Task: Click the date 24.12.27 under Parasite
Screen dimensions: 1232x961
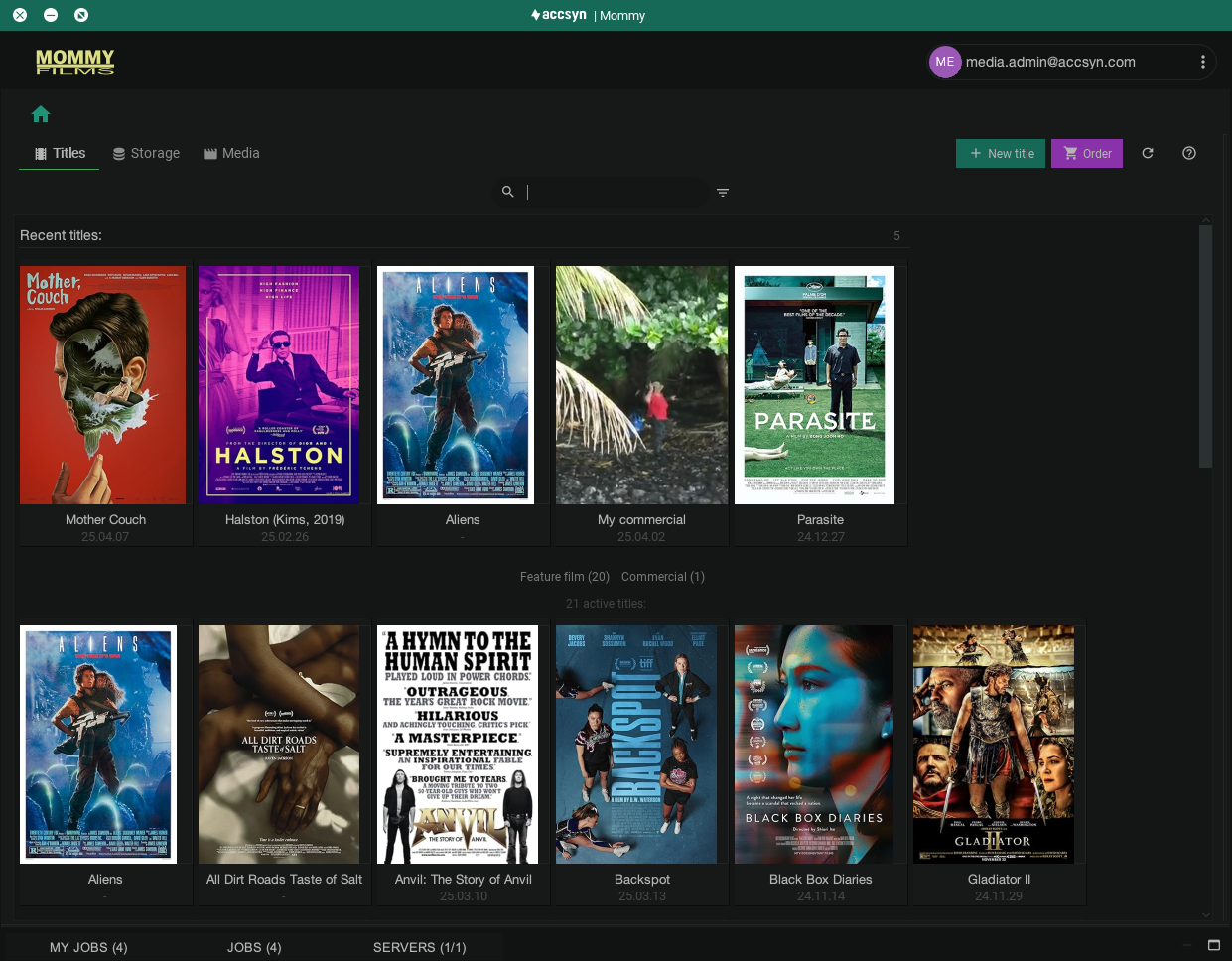Action: pyautogui.click(x=820, y=537)
